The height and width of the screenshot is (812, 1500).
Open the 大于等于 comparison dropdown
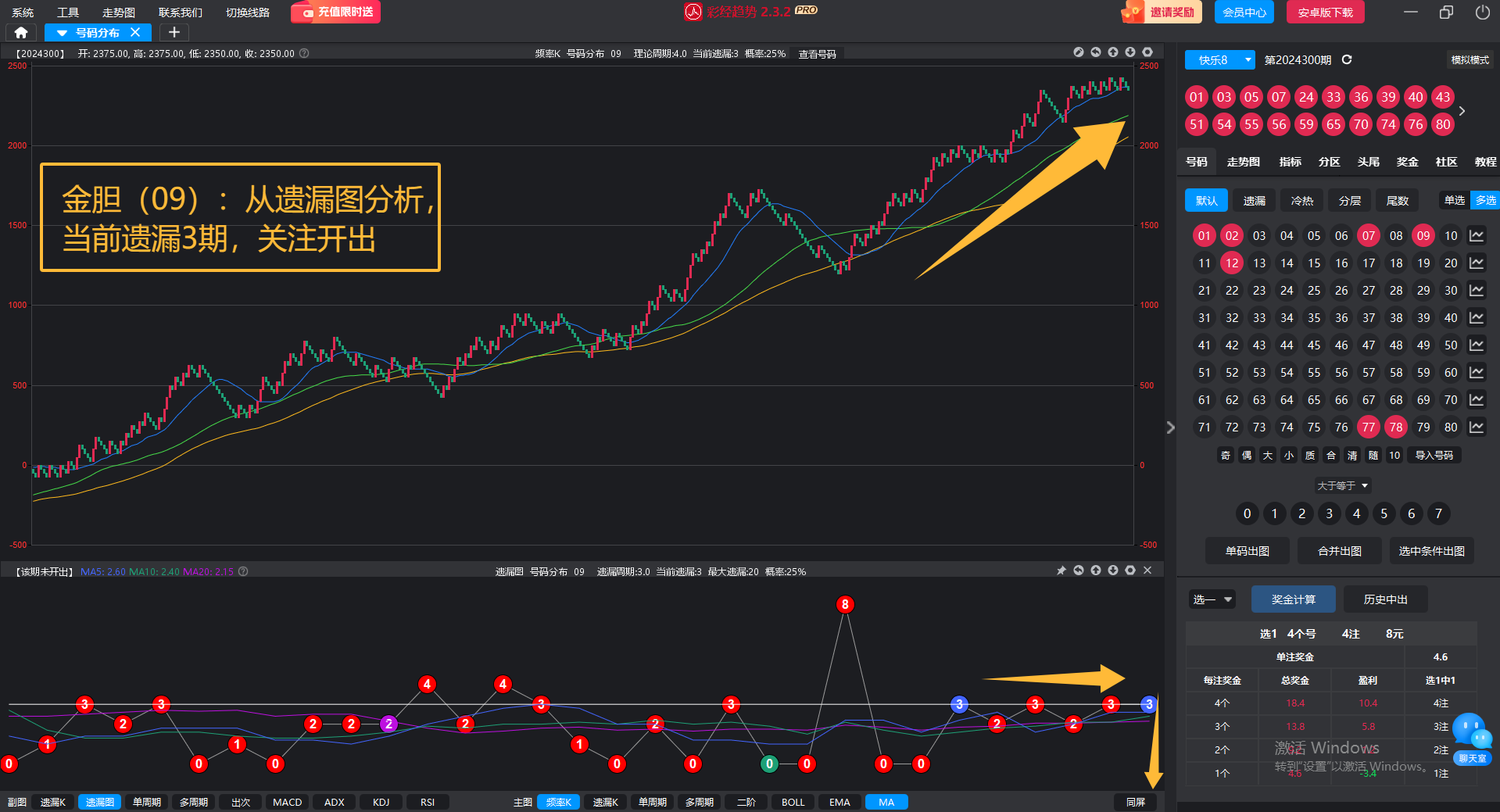[1343, 485]
